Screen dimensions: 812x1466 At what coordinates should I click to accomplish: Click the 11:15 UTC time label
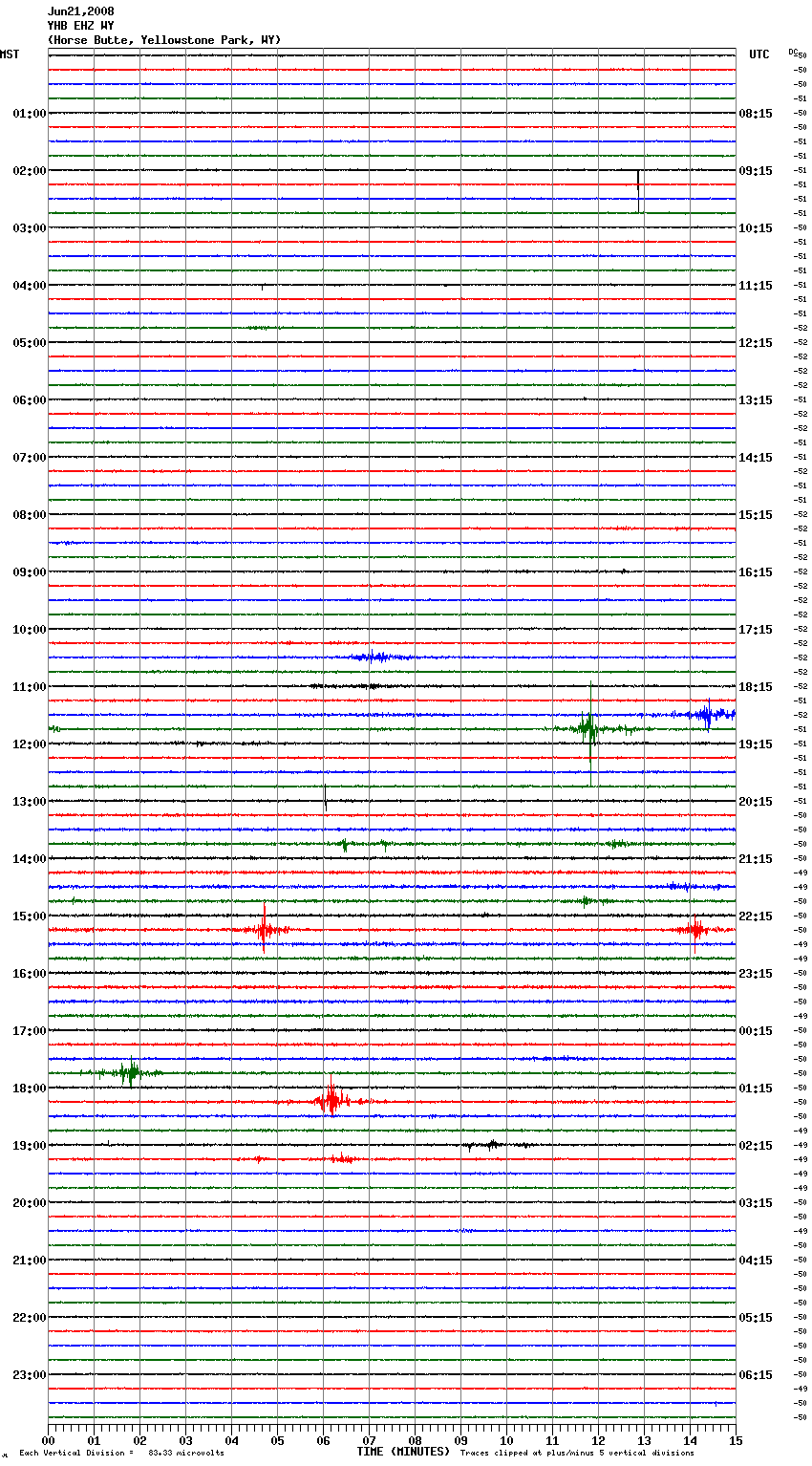tap(756, 286)
